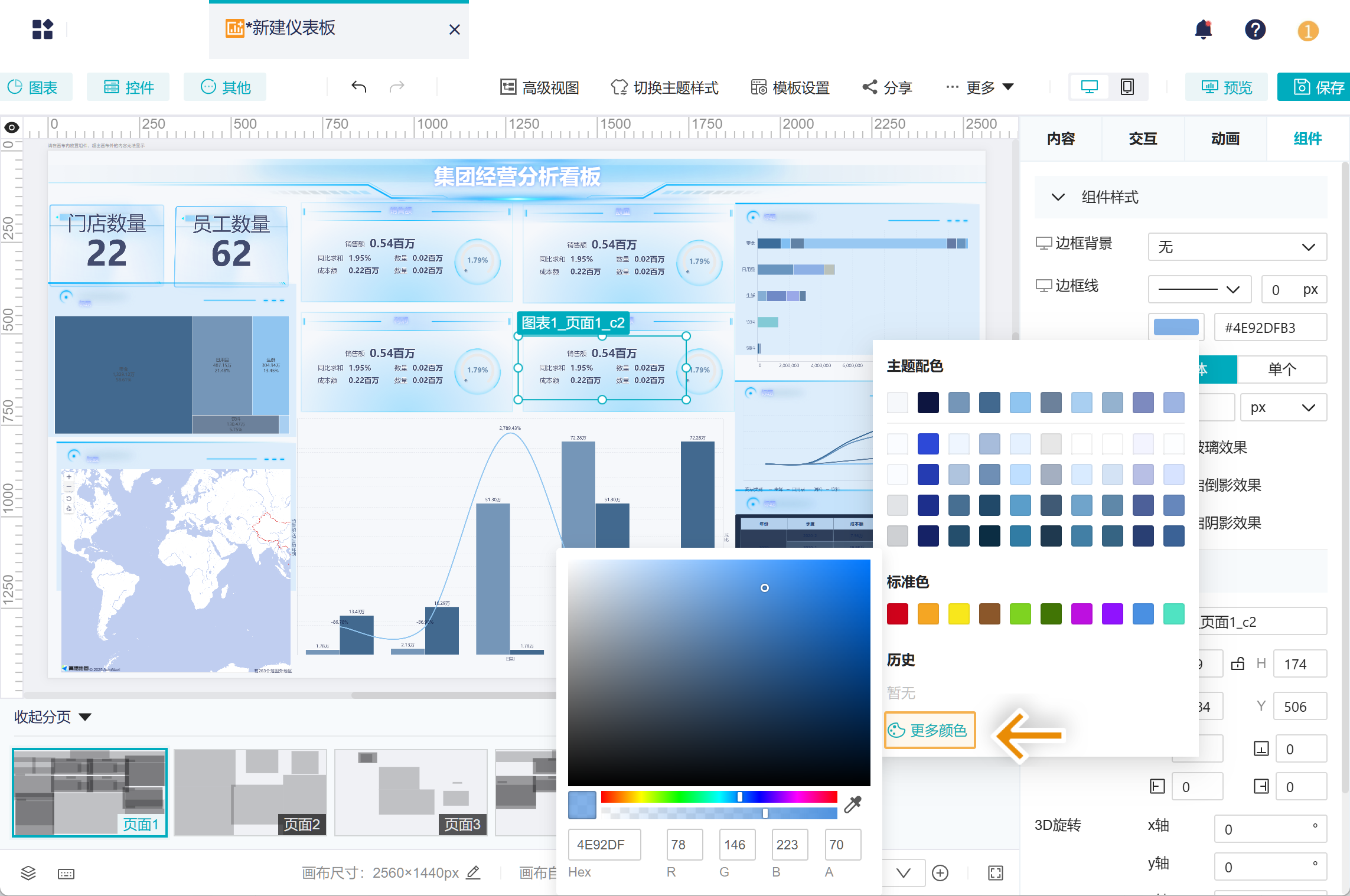Viewport: 1350px width, 896px height.
Task: Toggle the ruler eye visibility icon
Action: 12,127
